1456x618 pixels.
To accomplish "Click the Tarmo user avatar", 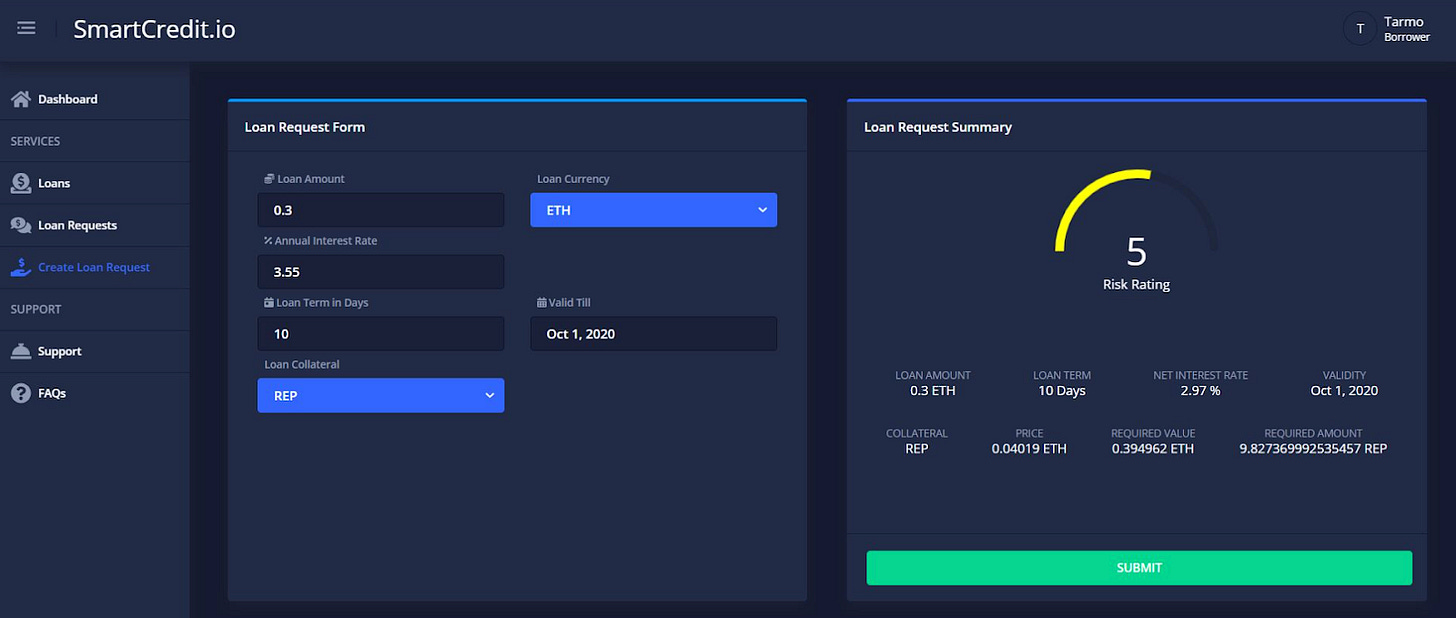I will (1359, 29).
